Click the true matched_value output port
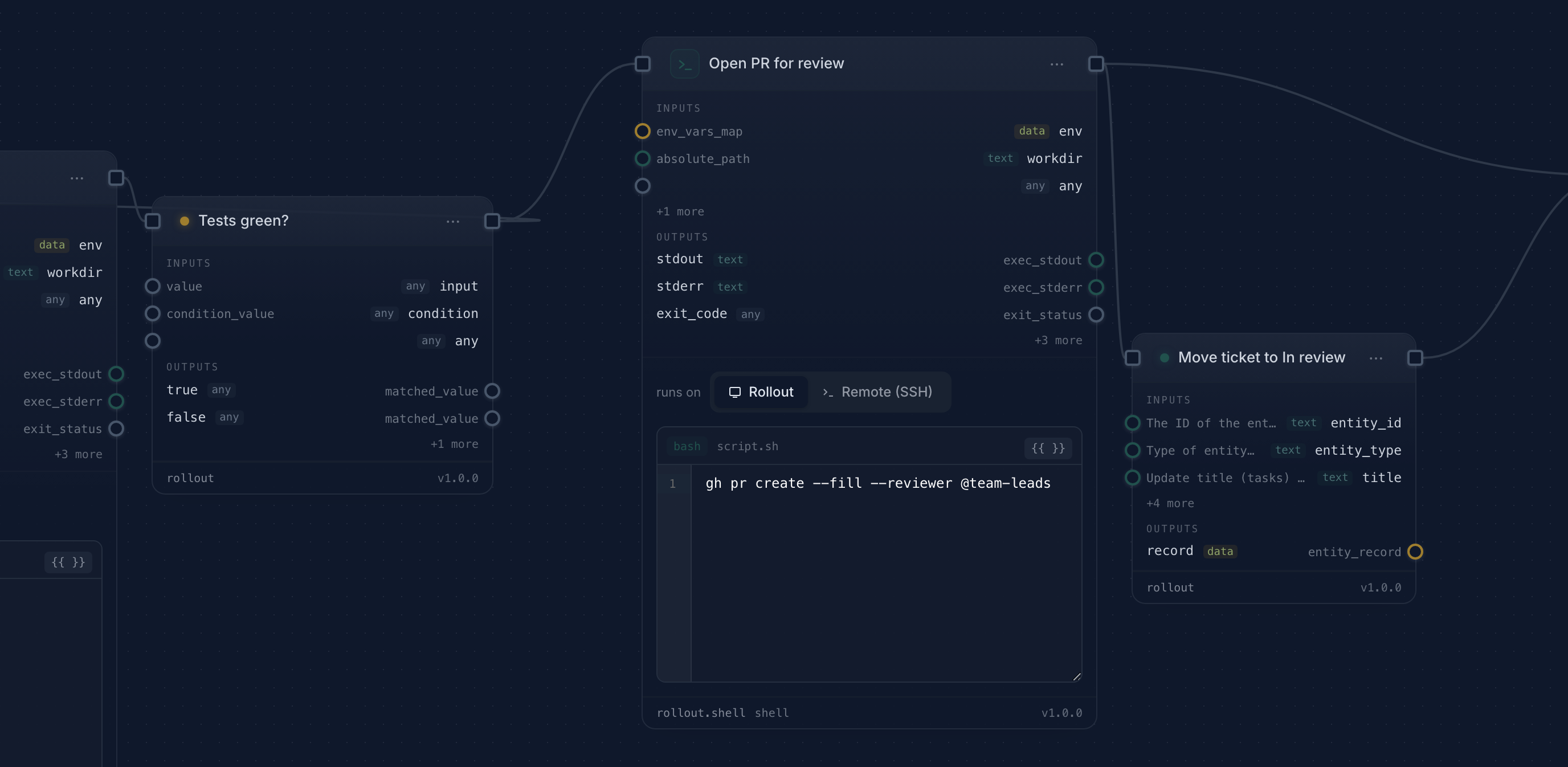Screen dimensions: 1568x767 coord(492,391)
